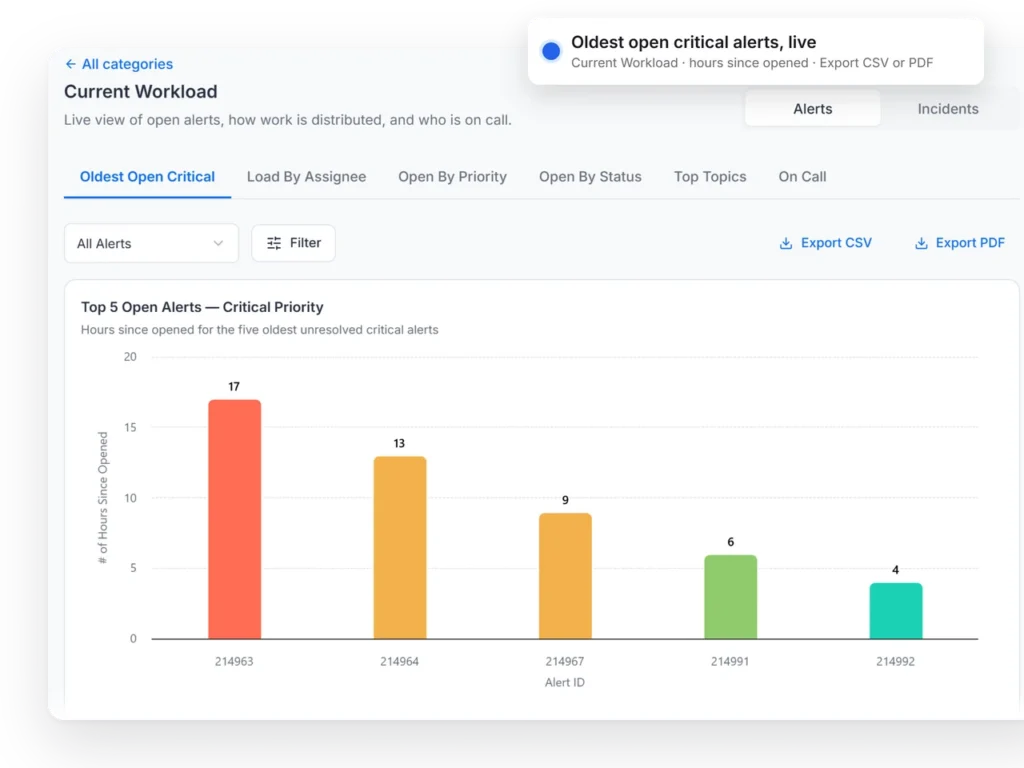Viewport: 1024px width, 768px height.
Task: Open the Open By Status tab
Action: click(590, 177)
